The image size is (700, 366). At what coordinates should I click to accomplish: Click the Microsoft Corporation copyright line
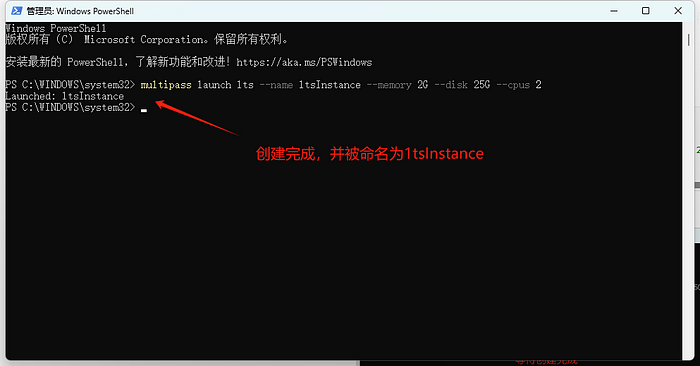(x=146, y=40)
